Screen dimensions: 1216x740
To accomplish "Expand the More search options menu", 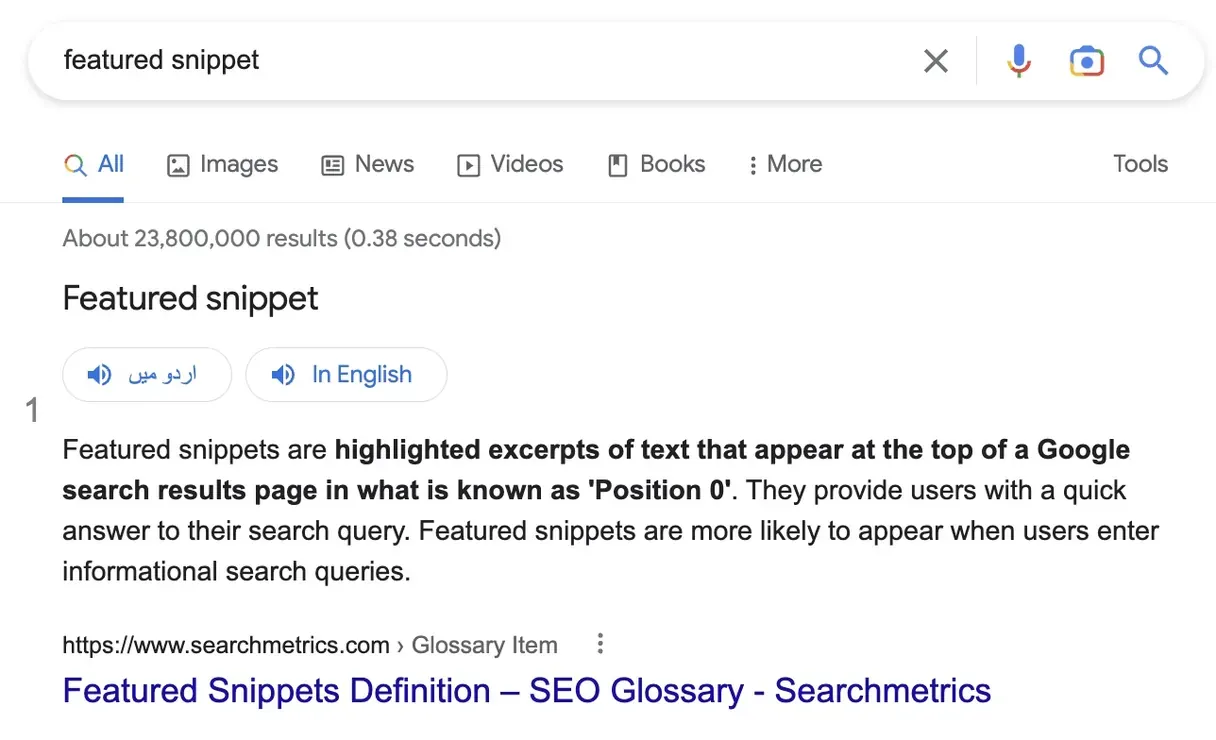I will coord(784,164).
